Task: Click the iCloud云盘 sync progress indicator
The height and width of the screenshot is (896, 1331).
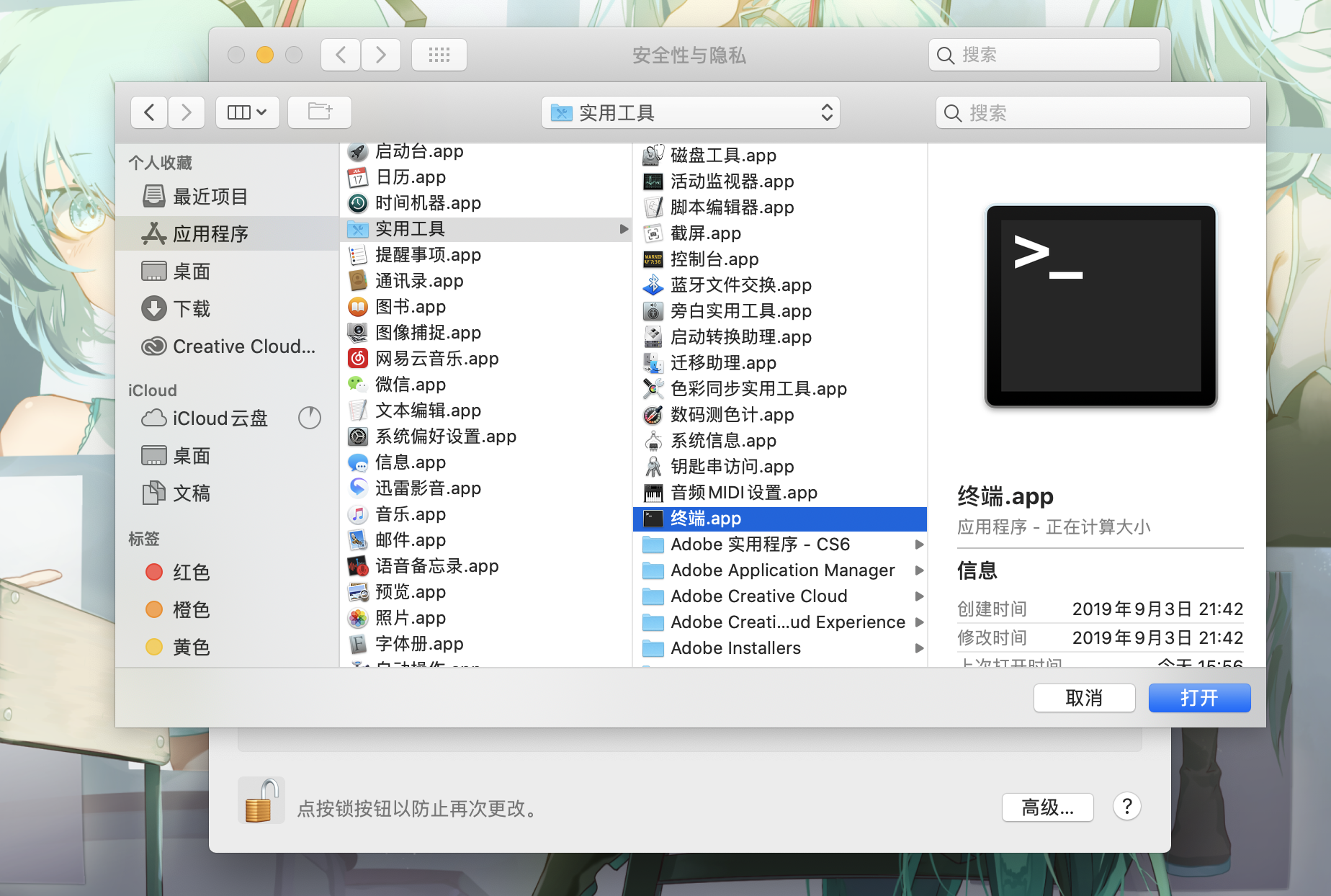Action: pyautogui.click(x=310, y=418)
